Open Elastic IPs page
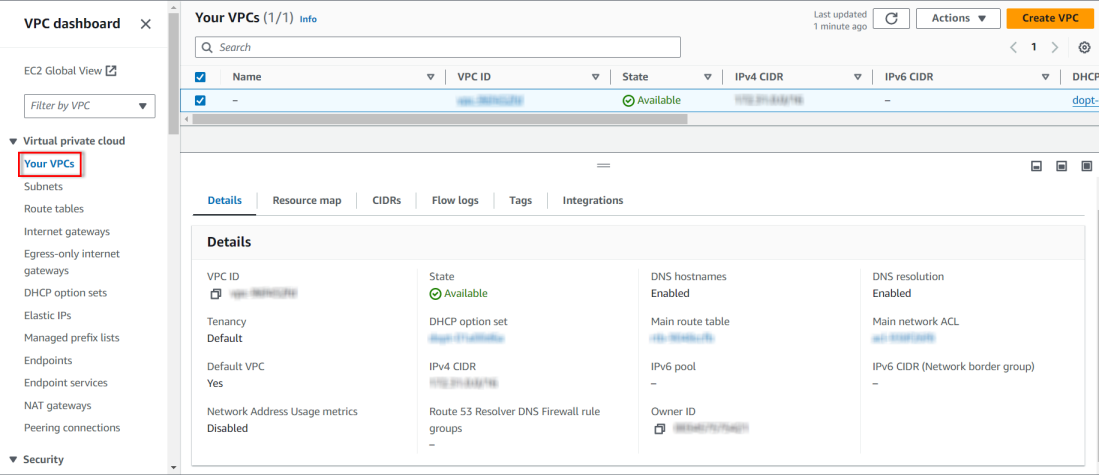 (48, 315)
